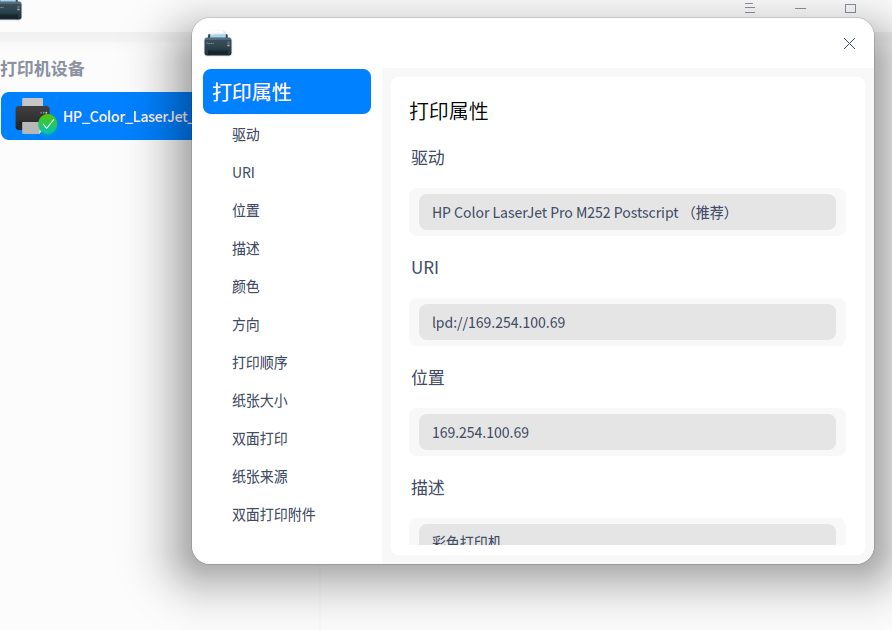
Task: Click the printer icon in the dialog header
Action: click(218, 44)
